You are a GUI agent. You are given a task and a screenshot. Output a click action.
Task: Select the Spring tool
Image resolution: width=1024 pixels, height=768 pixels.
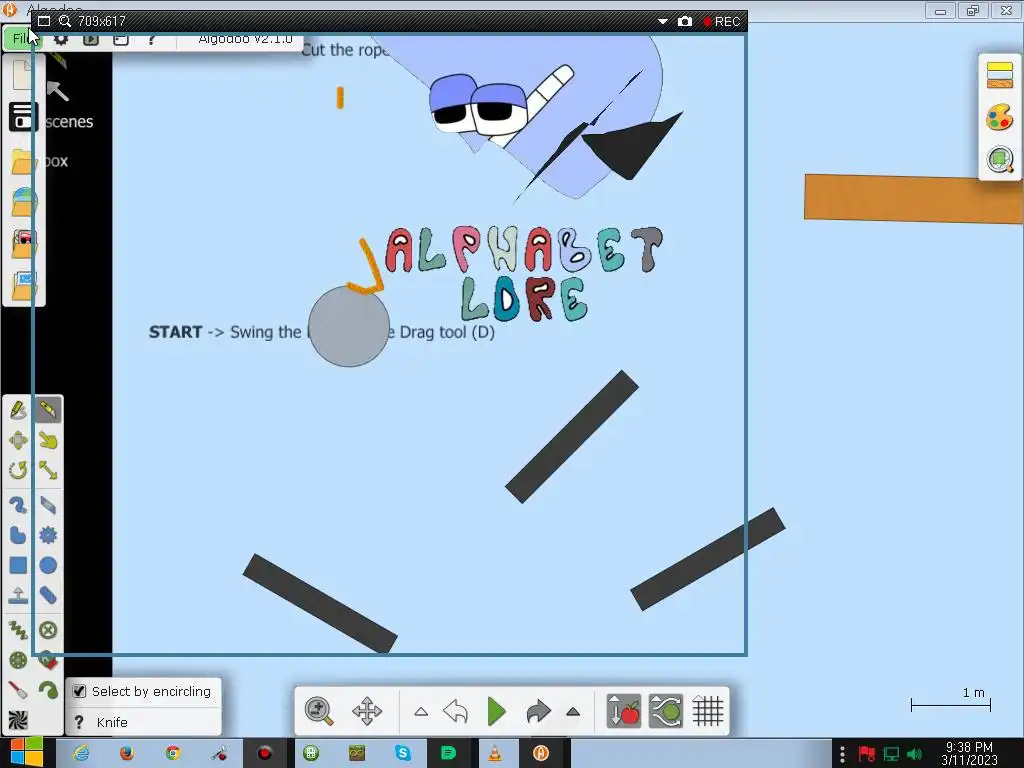click(x=18, y=630)
